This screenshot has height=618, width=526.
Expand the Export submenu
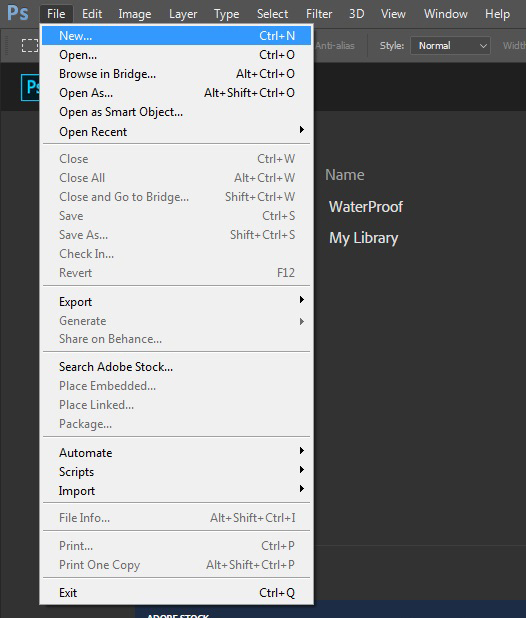177,302
